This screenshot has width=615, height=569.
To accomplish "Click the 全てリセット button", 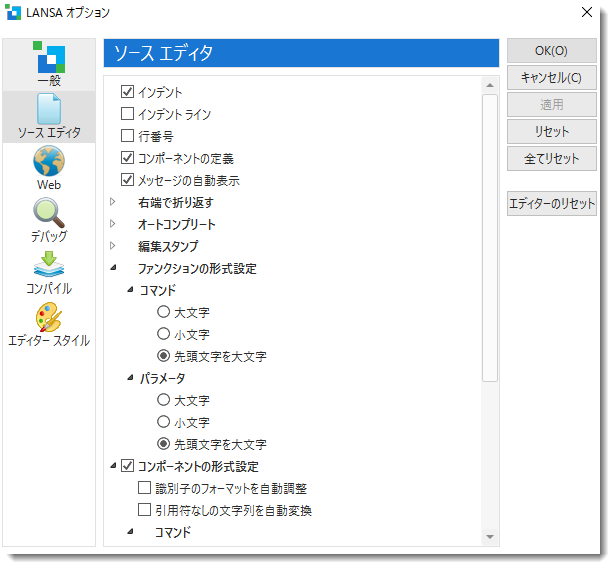I will pyautogui.click(x=551, y=159).
